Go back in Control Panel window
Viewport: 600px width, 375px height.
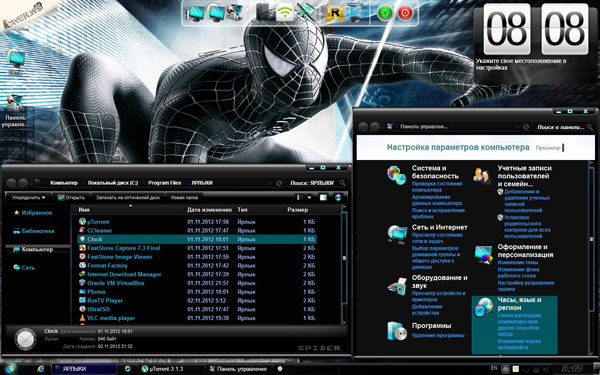pos(363,127)
